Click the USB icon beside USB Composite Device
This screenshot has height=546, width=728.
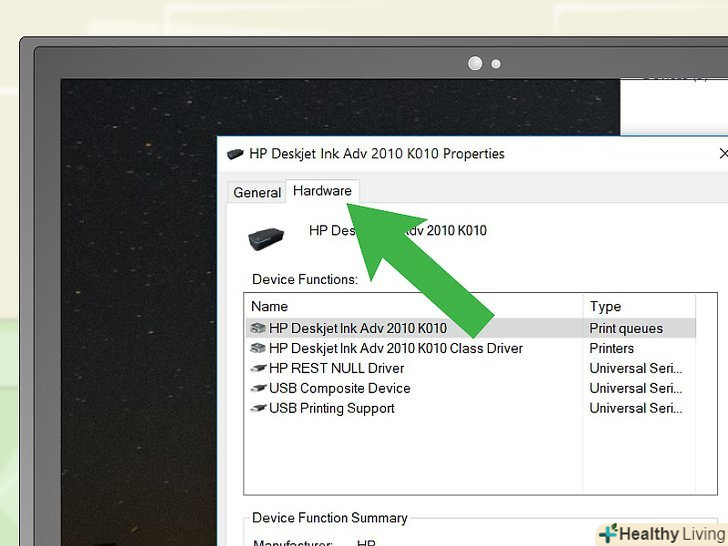(258, 389)
